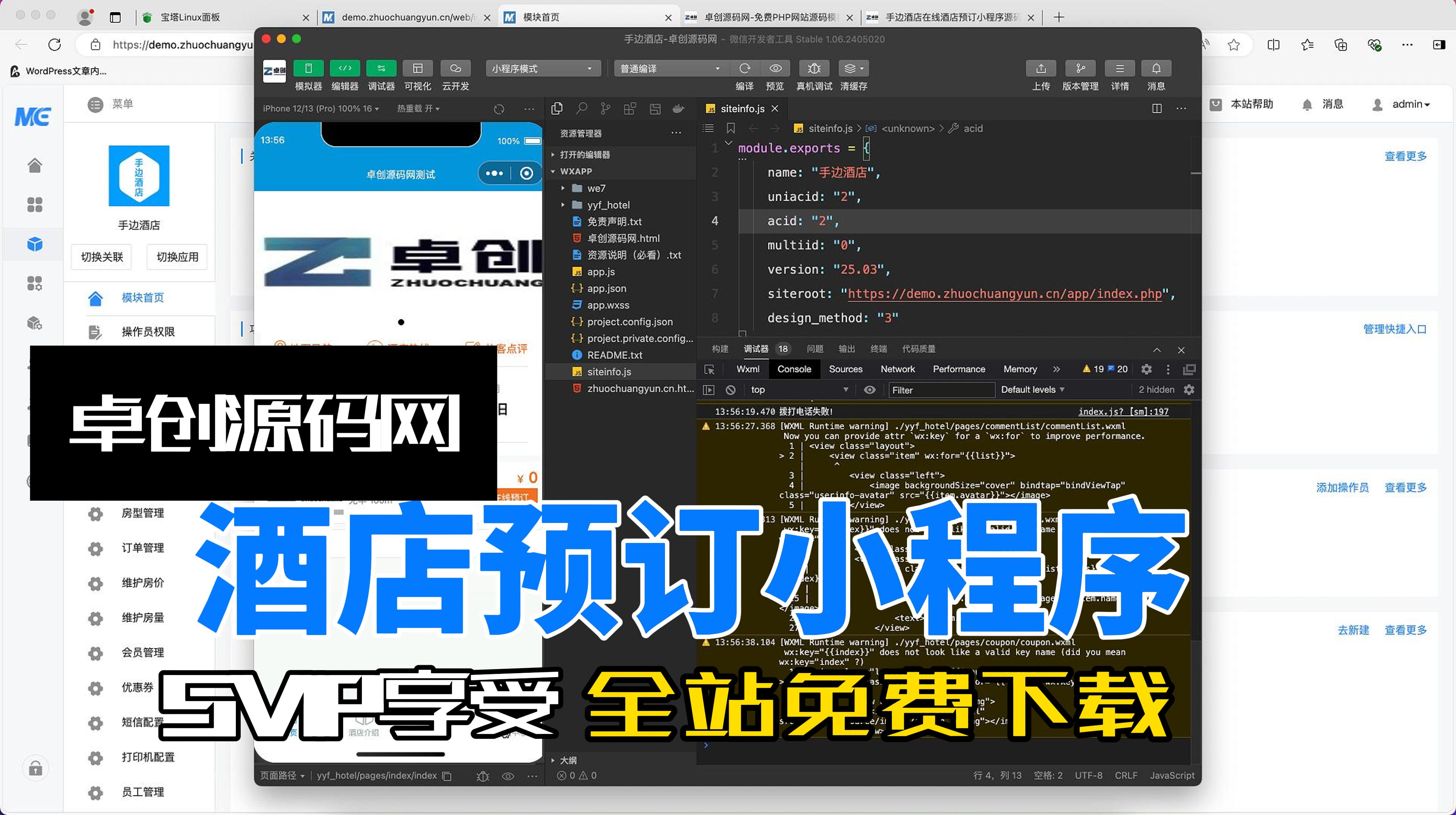The image size is (1456, 815).
Task: Click the 切换关联 button in the browser
Action: coord(102,257)
